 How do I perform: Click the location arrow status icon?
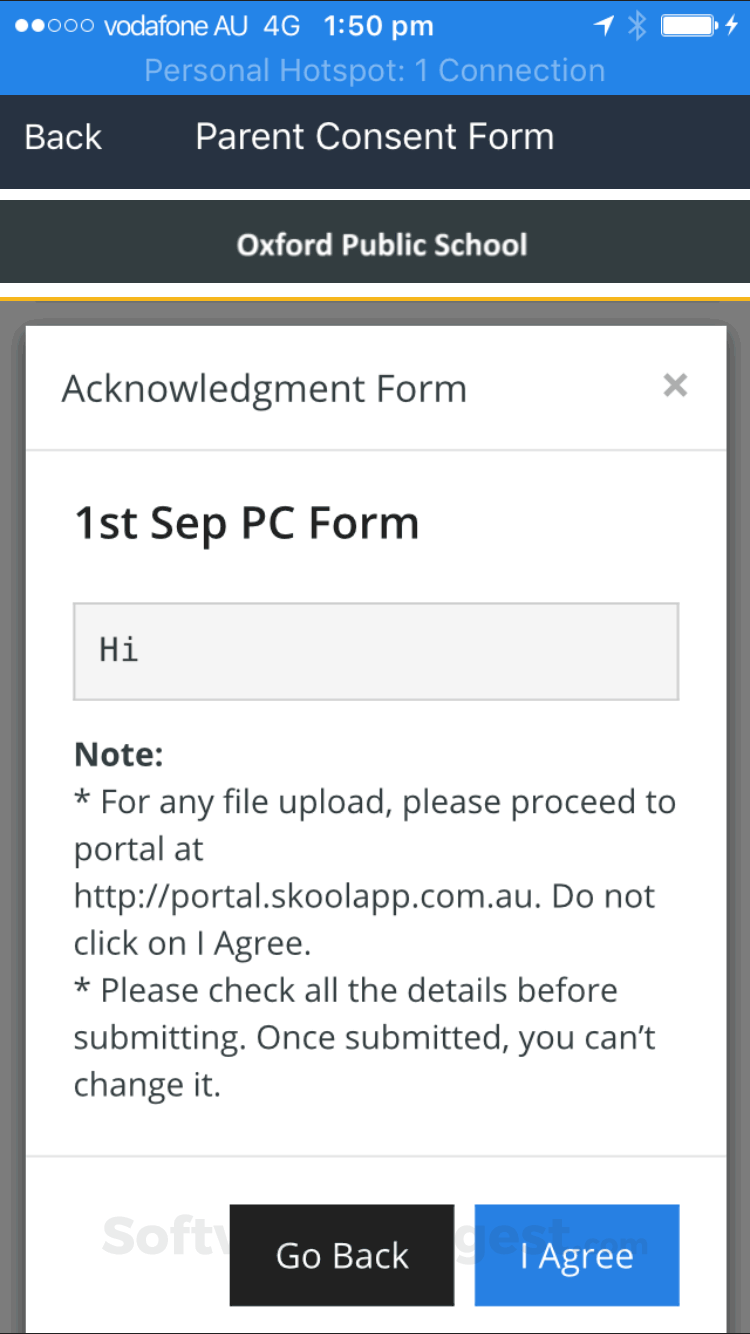(x=603, y=26)
